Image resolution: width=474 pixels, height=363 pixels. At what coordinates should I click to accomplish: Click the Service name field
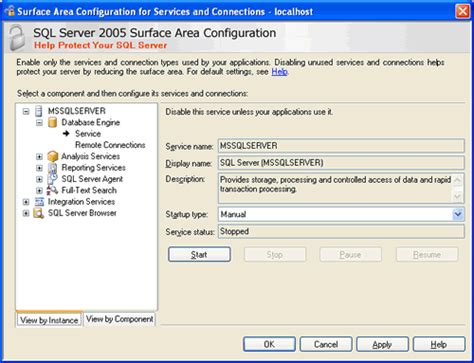point(341,146)
